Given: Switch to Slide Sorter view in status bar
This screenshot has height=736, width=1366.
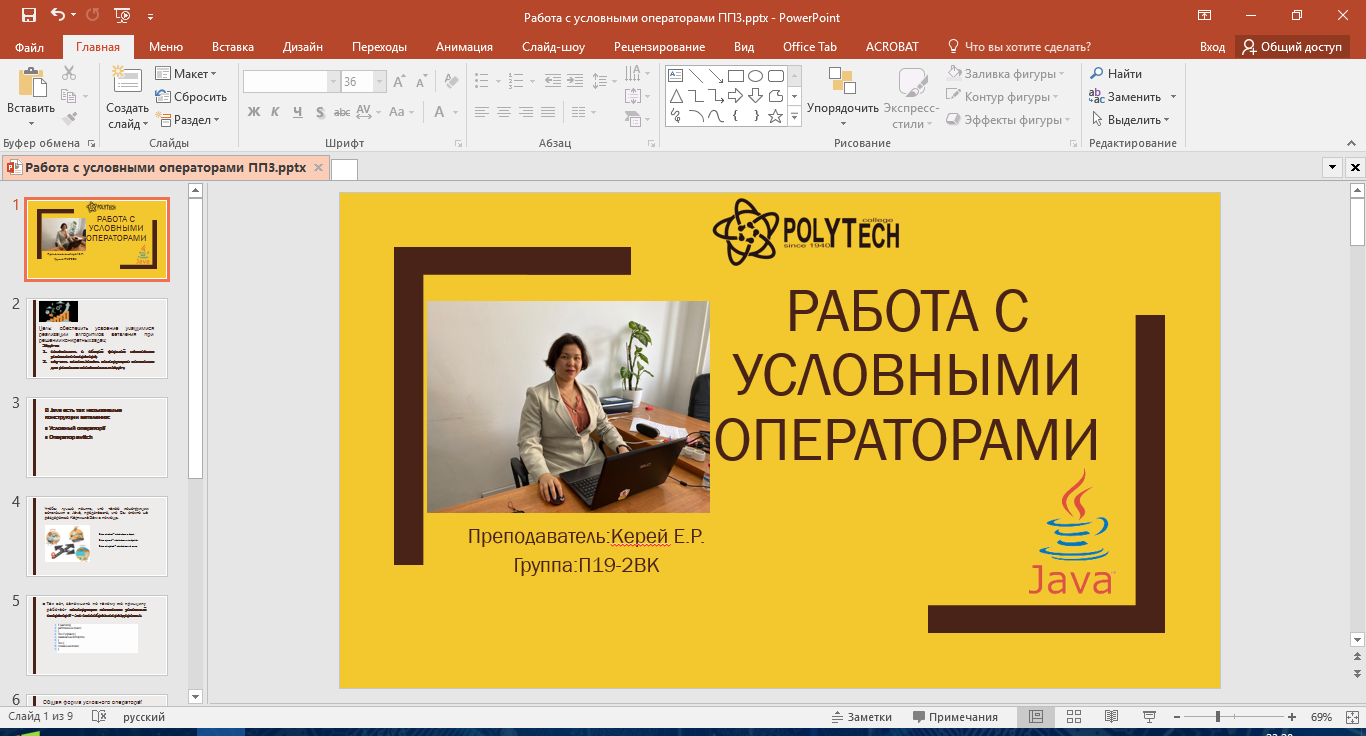Looking at the screenshot, I should tap(1073, 717).
